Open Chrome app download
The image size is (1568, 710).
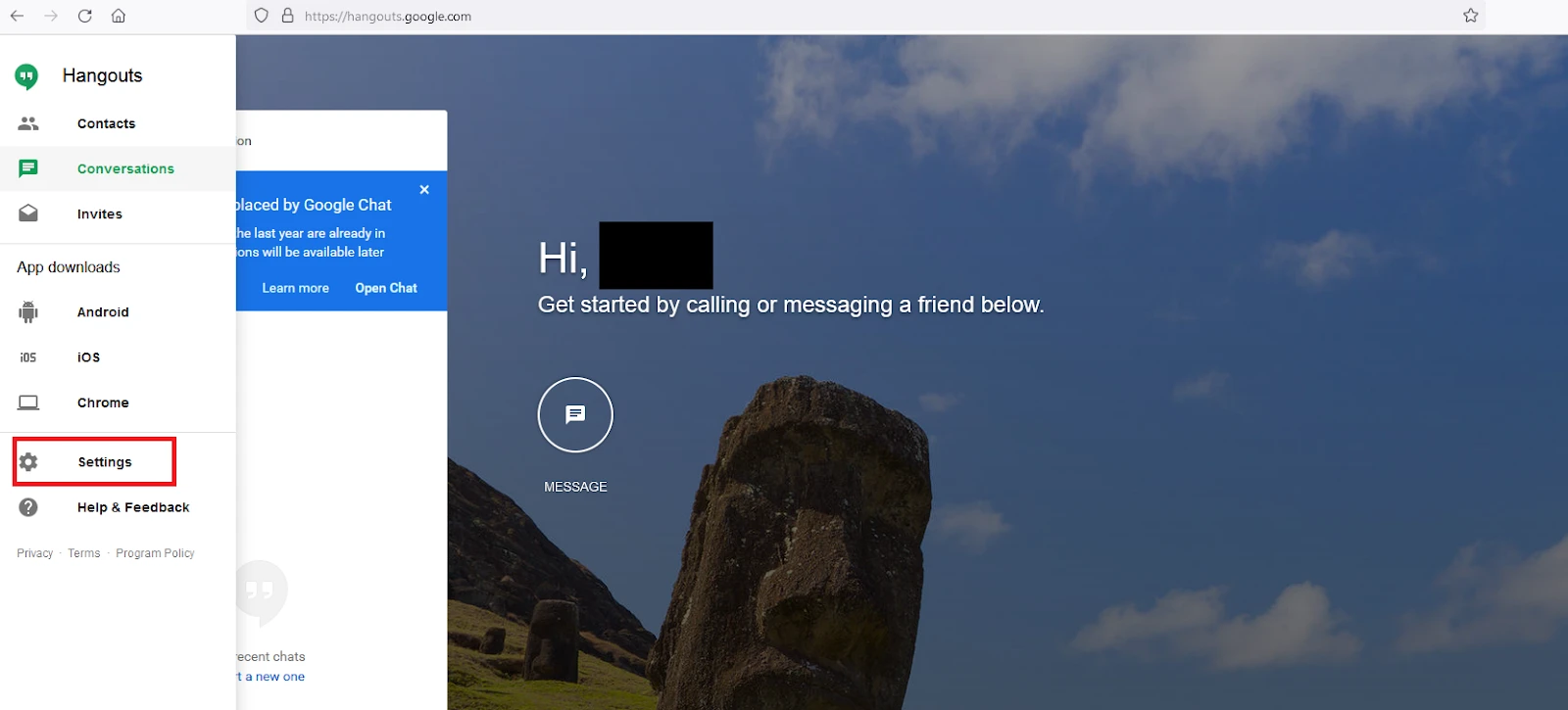tap(118, 402)
